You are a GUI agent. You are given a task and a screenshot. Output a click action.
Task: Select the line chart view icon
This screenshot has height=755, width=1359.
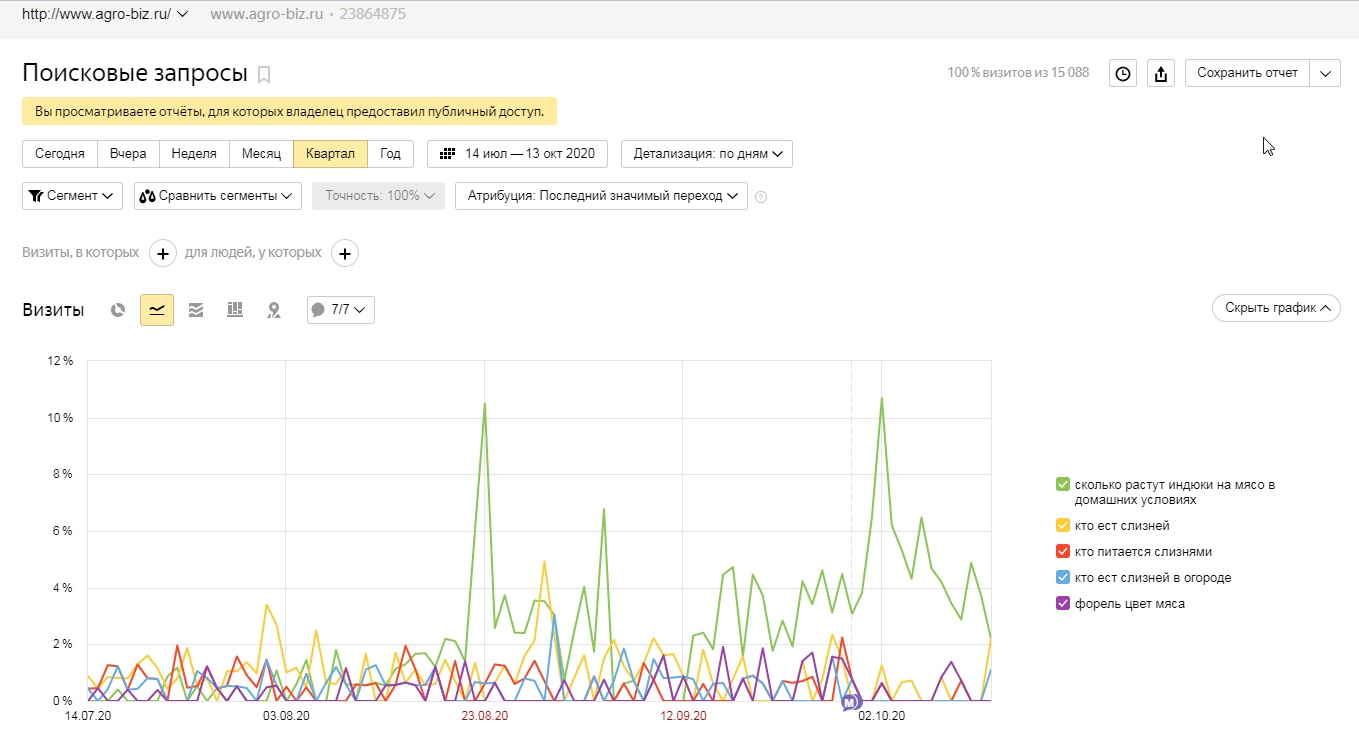pos(157,310)
